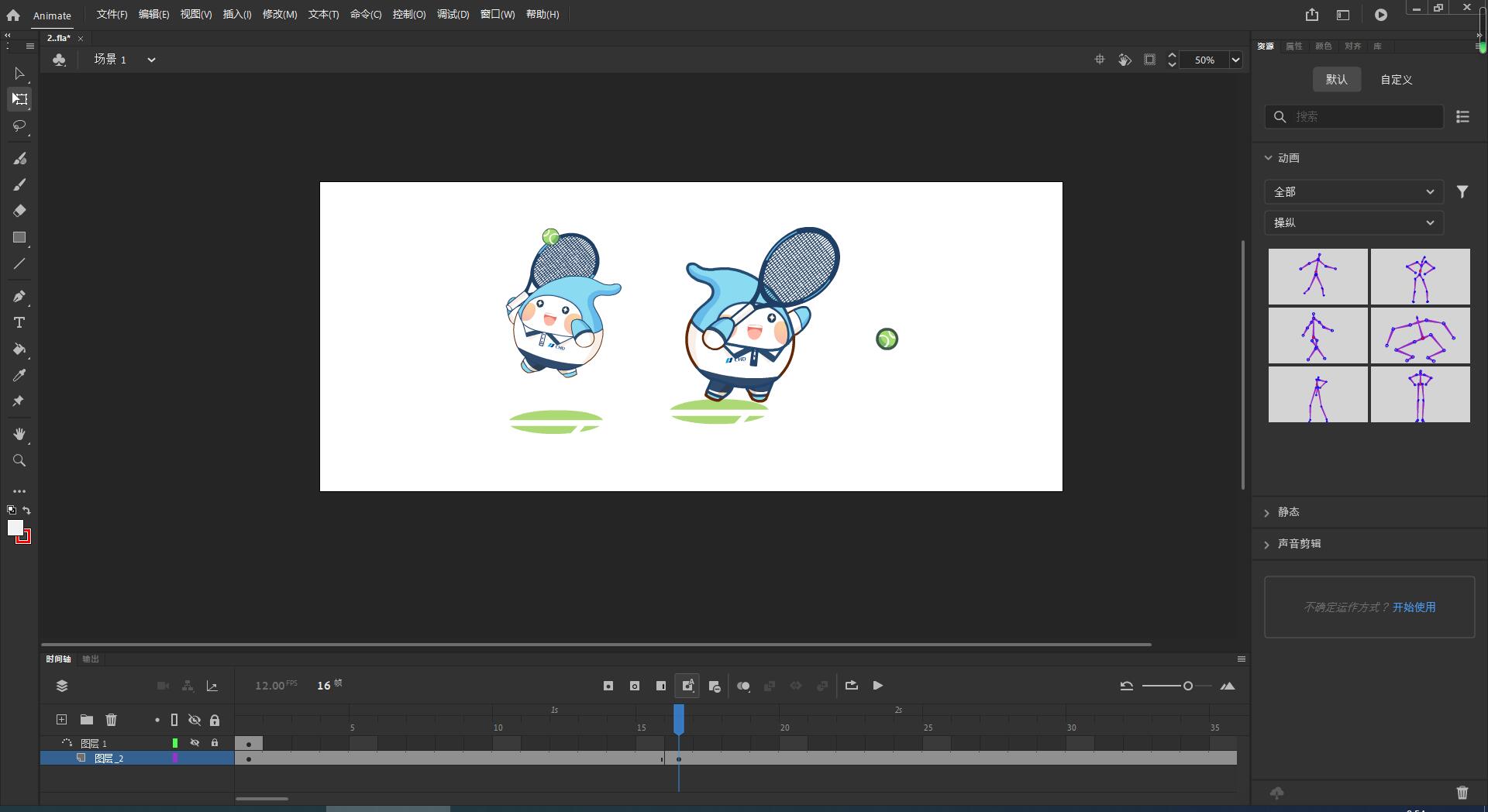Toggle Auto Keyframe in the timeline
This screenshot has height=812, width=1488.
[x=687, y=686]
